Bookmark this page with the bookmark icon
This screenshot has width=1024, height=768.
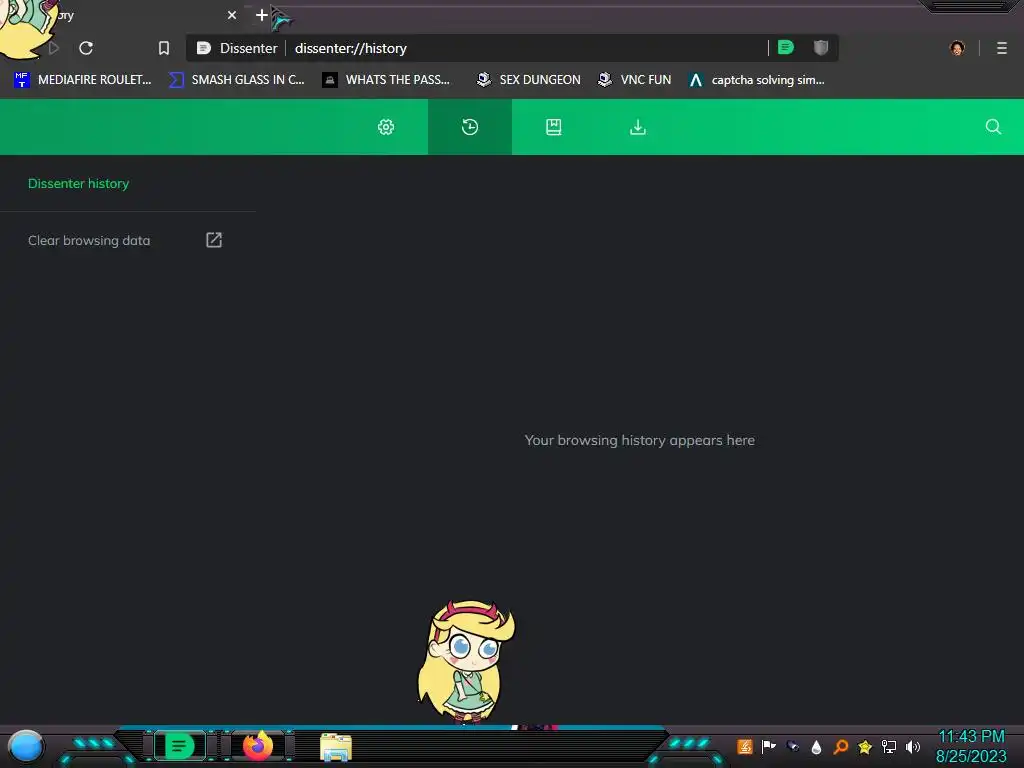click(x=164, y=48)
